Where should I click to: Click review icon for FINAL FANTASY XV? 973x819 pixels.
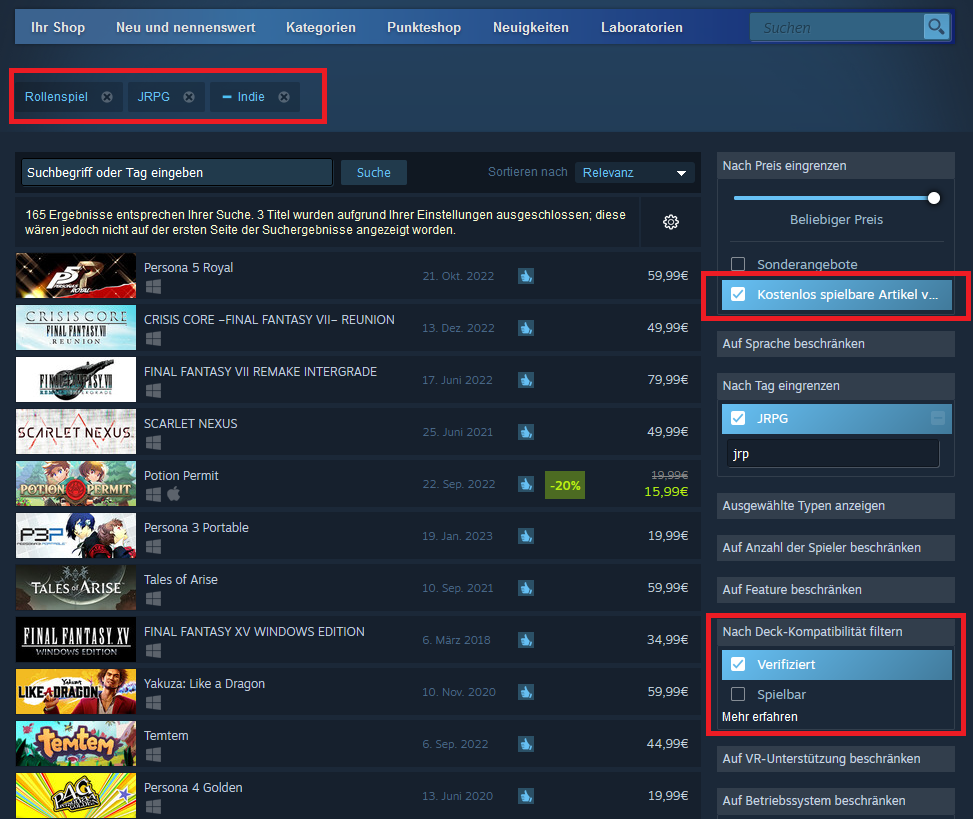526,640
